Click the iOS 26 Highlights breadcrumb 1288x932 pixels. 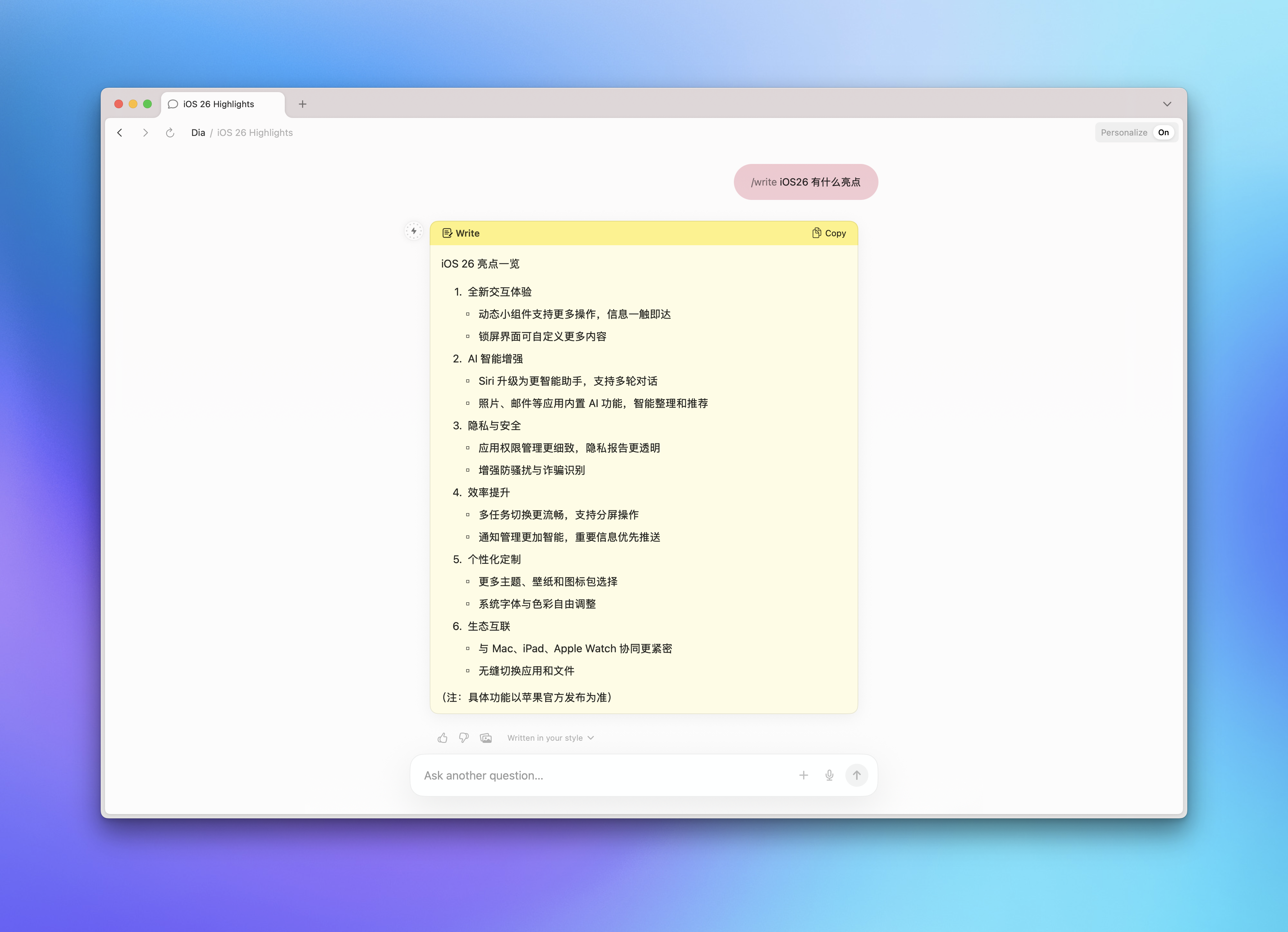[255, 132]
